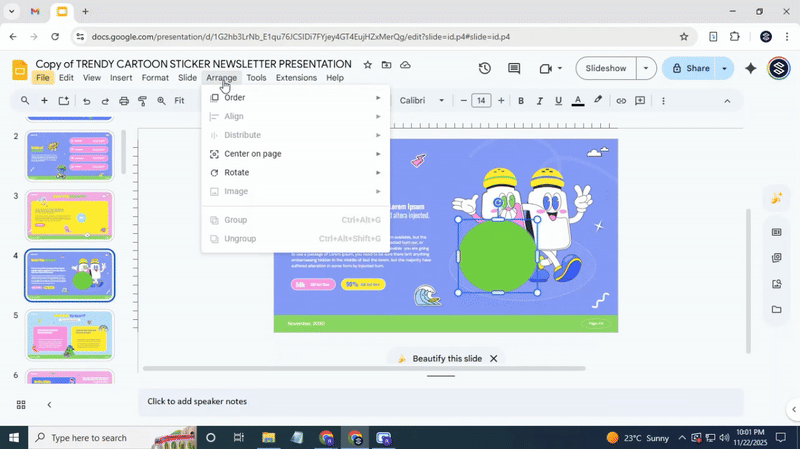
Task: Open the text color picker
Action: pyautogui.click(x=577, y=101)
